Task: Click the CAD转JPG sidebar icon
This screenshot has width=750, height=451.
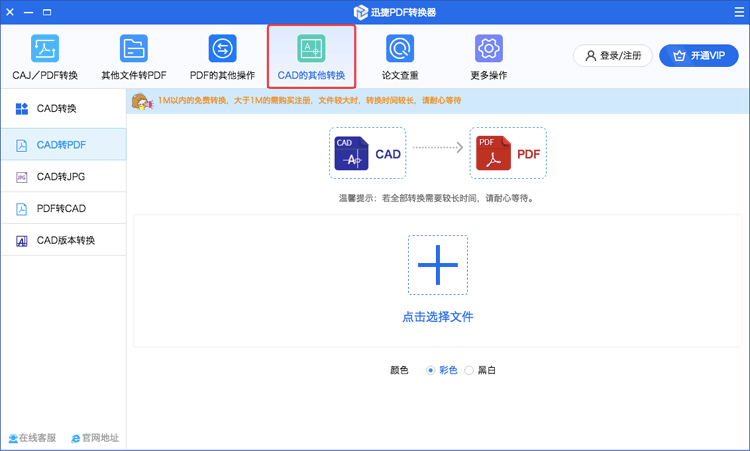Action: 22,177
